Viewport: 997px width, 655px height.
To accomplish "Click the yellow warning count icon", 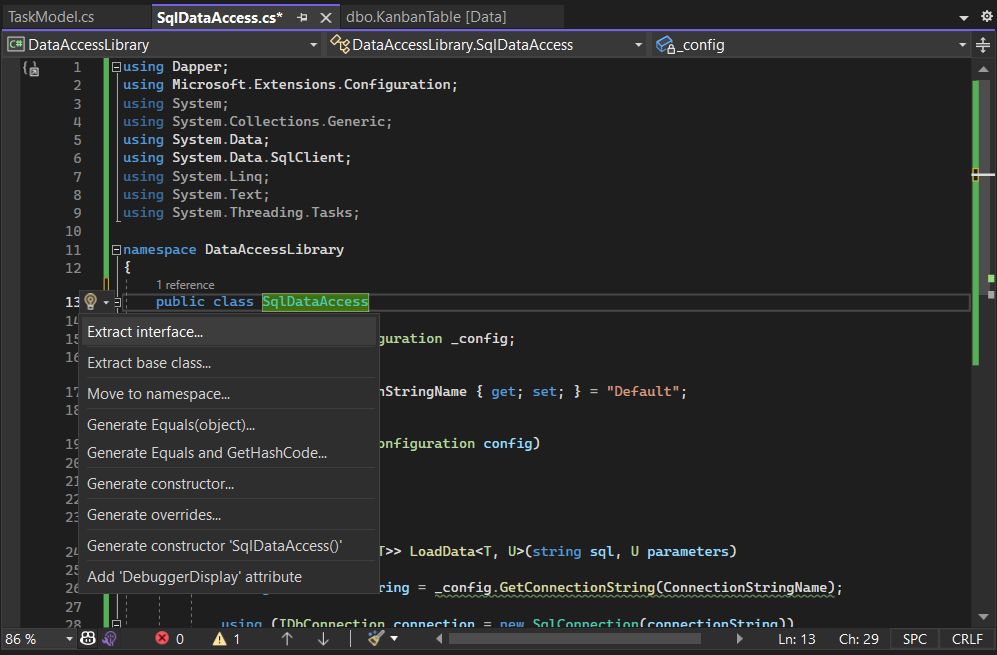I will (219, 639).
